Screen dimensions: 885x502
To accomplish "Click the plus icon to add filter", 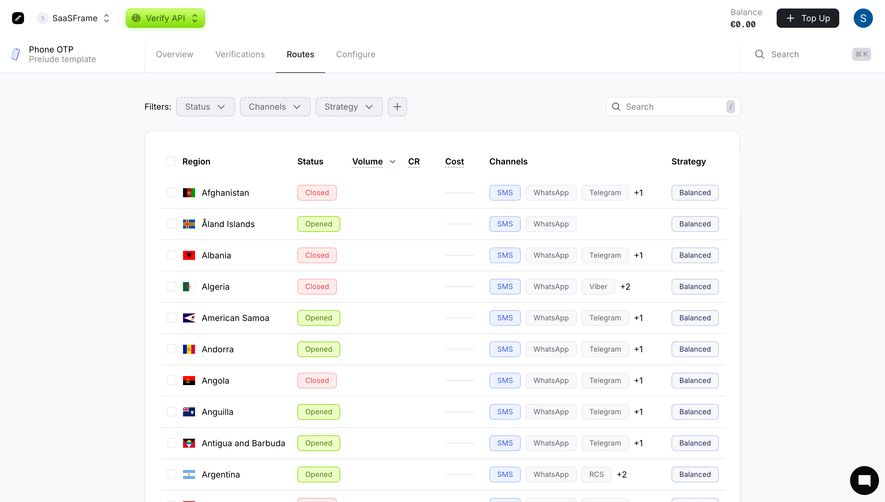I will (x=397, y=107).
